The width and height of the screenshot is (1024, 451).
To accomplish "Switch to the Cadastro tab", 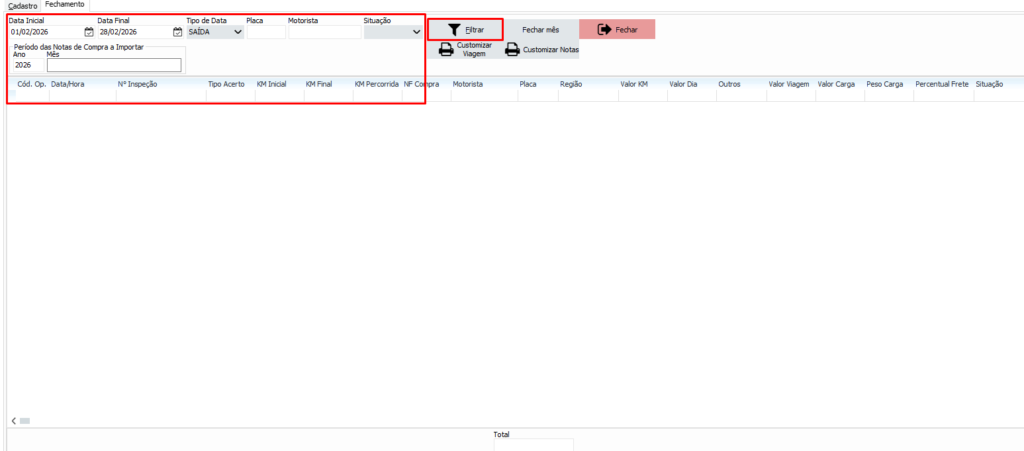I will [22, 5].
